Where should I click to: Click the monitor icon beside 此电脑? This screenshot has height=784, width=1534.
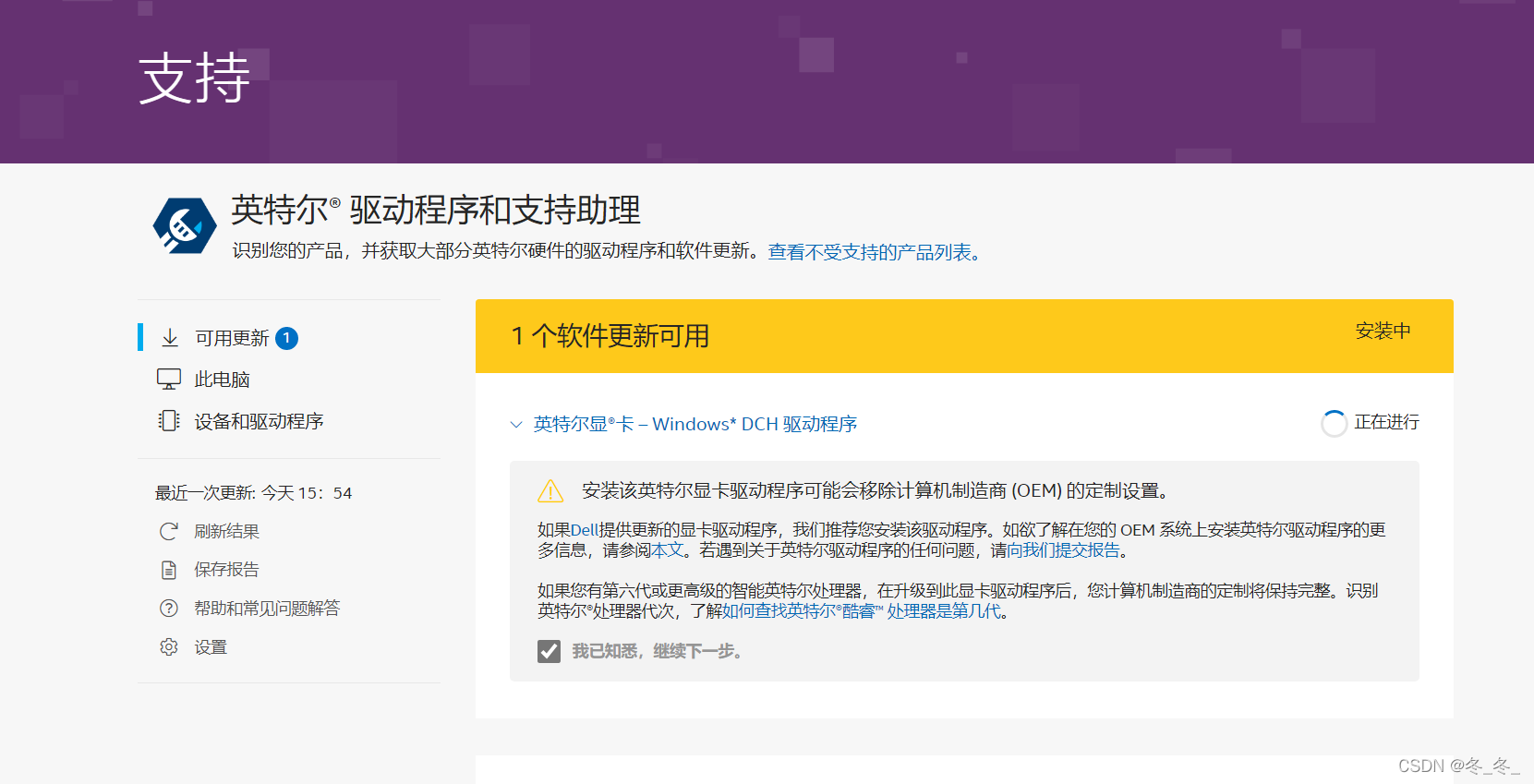click(x=169, y=379)
